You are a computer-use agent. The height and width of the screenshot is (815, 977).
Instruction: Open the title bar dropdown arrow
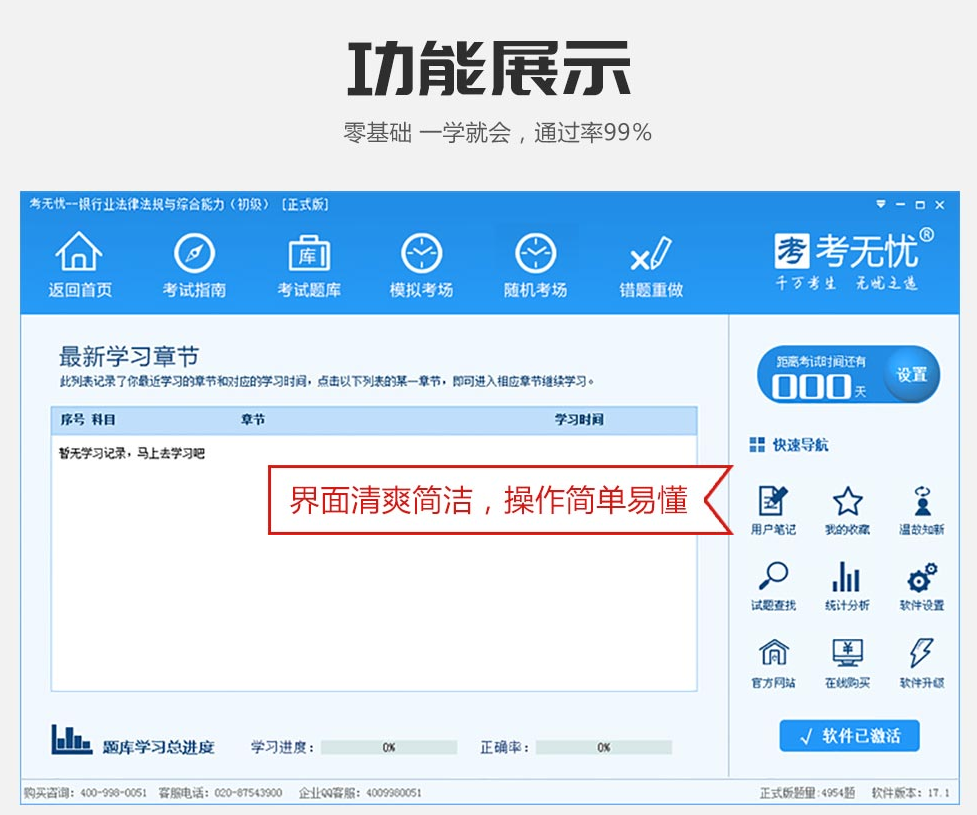pyautogui.click(x=880, y=204)
